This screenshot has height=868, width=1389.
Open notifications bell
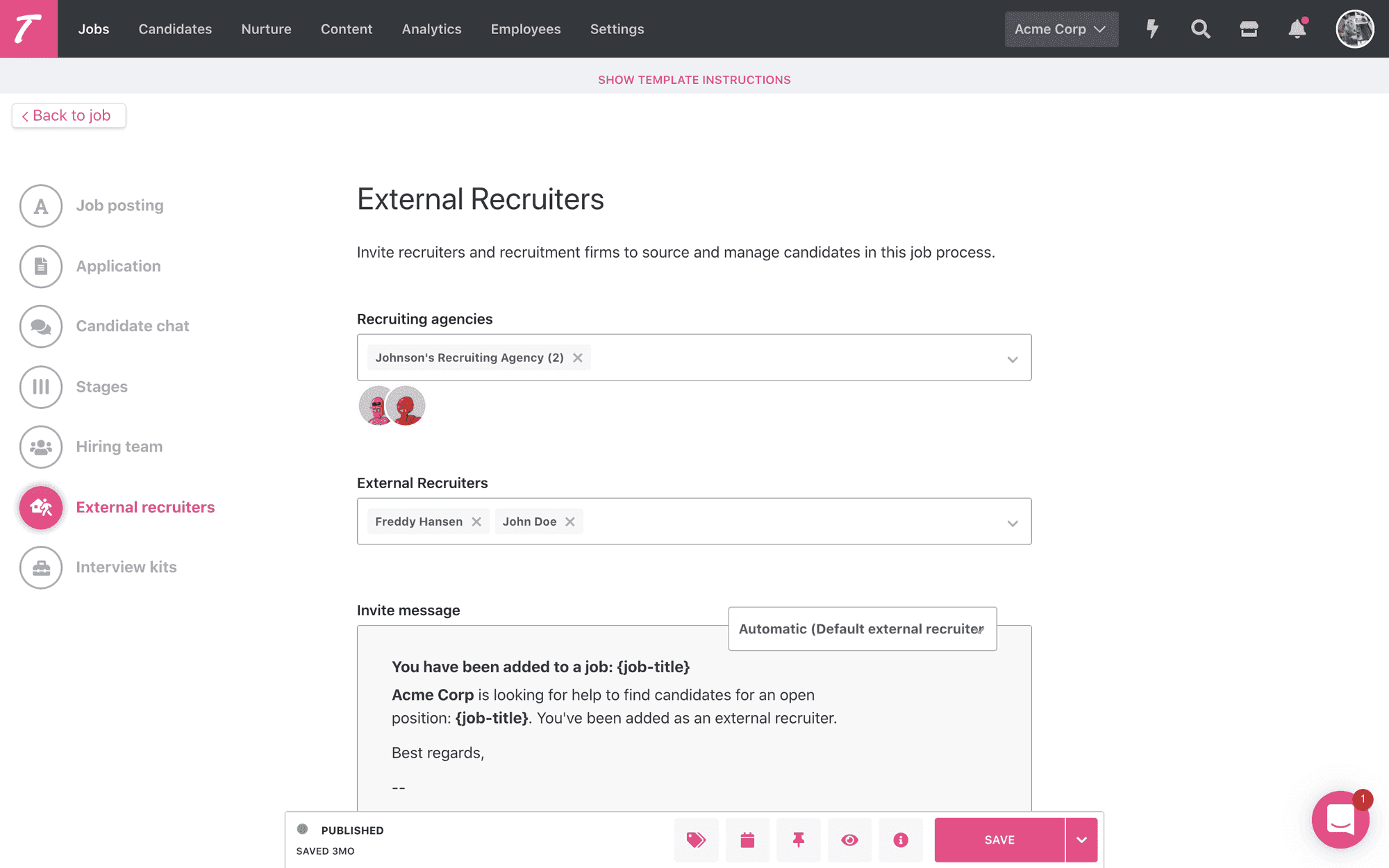coord(1297,28)
